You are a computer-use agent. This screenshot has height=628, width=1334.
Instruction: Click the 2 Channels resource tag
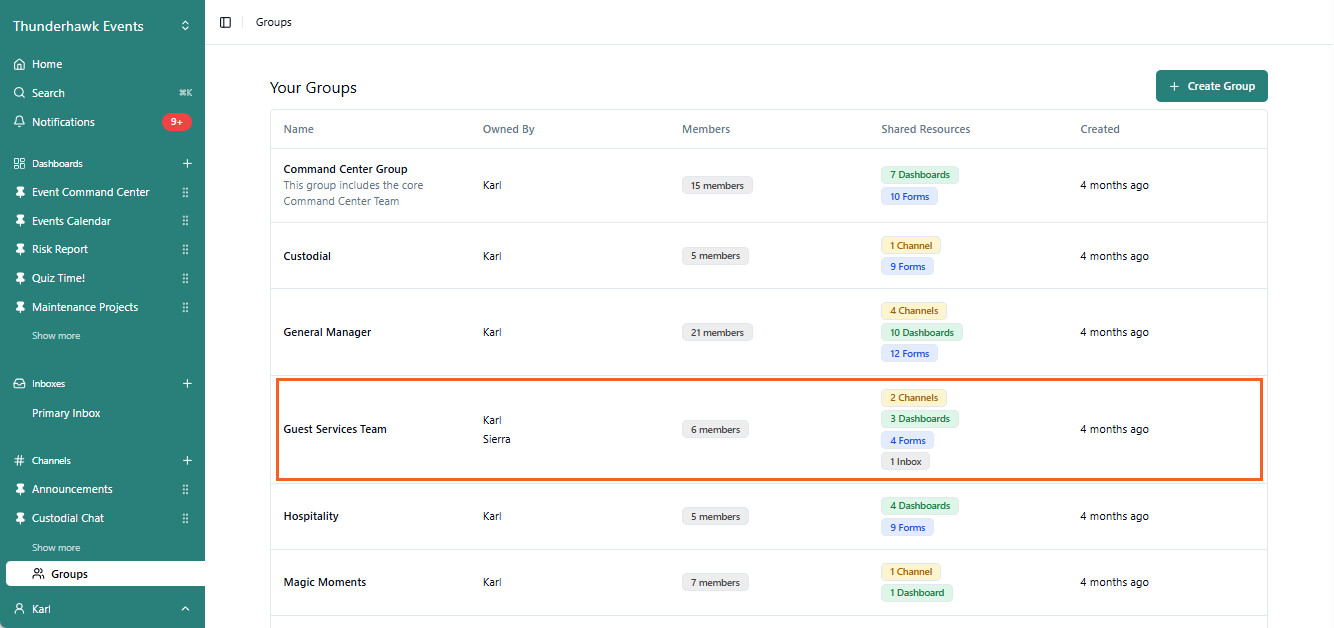point(913,398)
